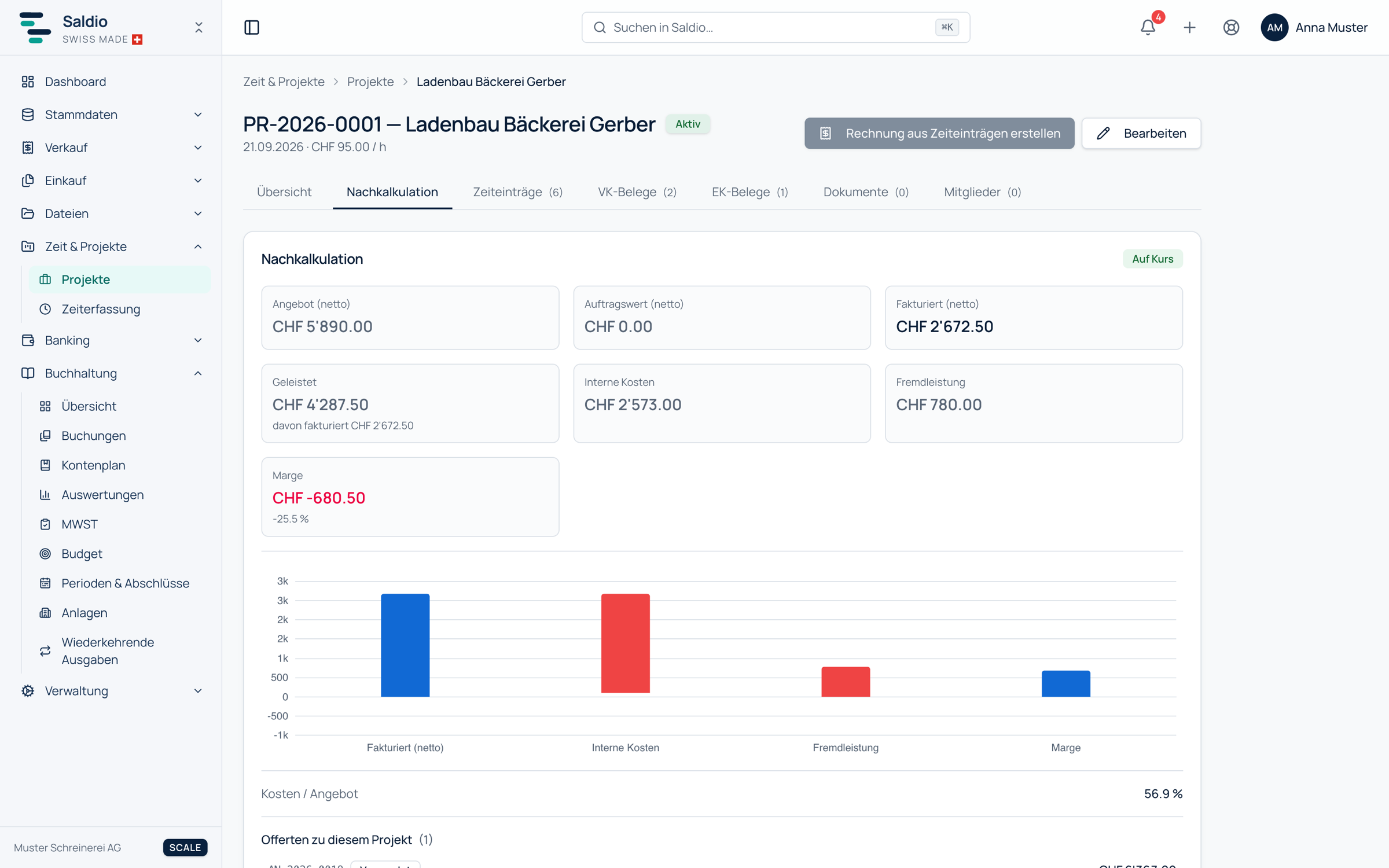Expand the Einkauf menu

(x=111, y=181)
